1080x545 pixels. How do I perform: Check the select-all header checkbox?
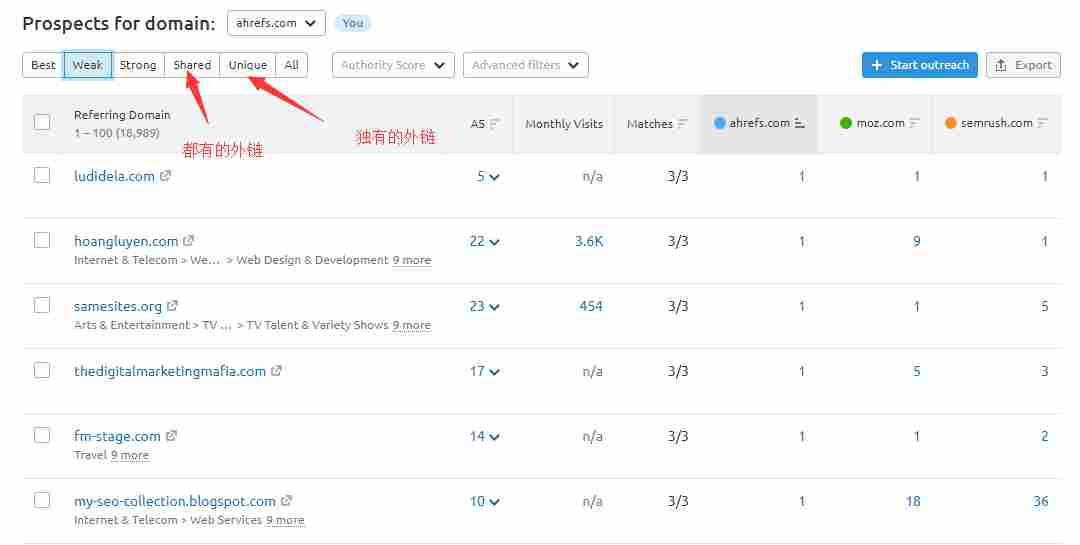pyautogui.click(x=42, y=122)
